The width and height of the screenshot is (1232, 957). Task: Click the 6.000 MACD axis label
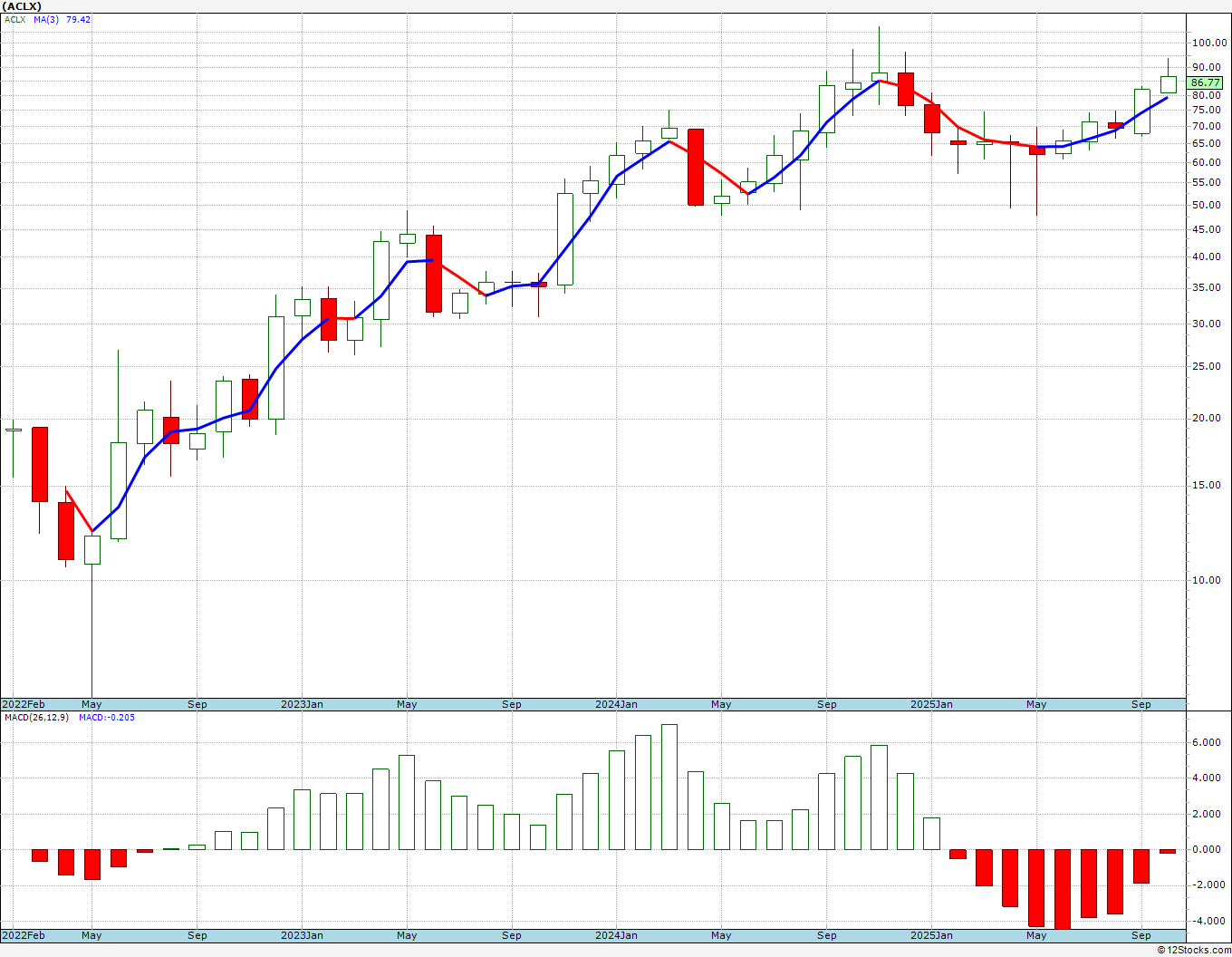(x=1207, y=742)
